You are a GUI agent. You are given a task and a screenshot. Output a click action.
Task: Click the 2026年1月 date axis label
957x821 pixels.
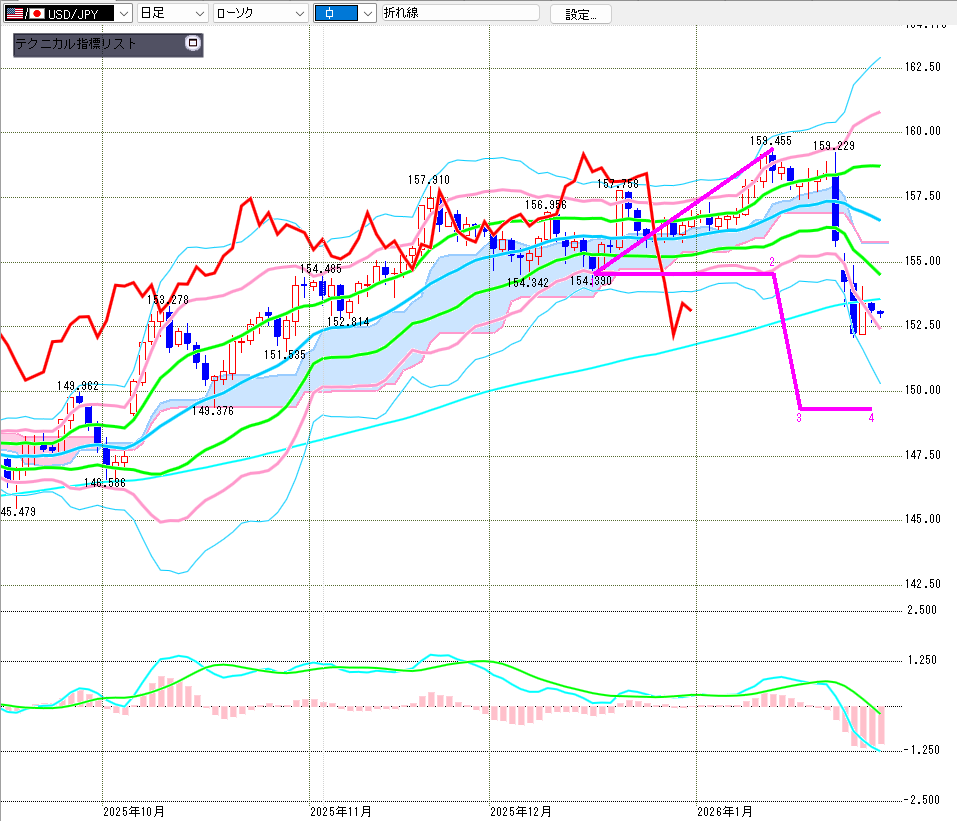click(x=725, y=810)
